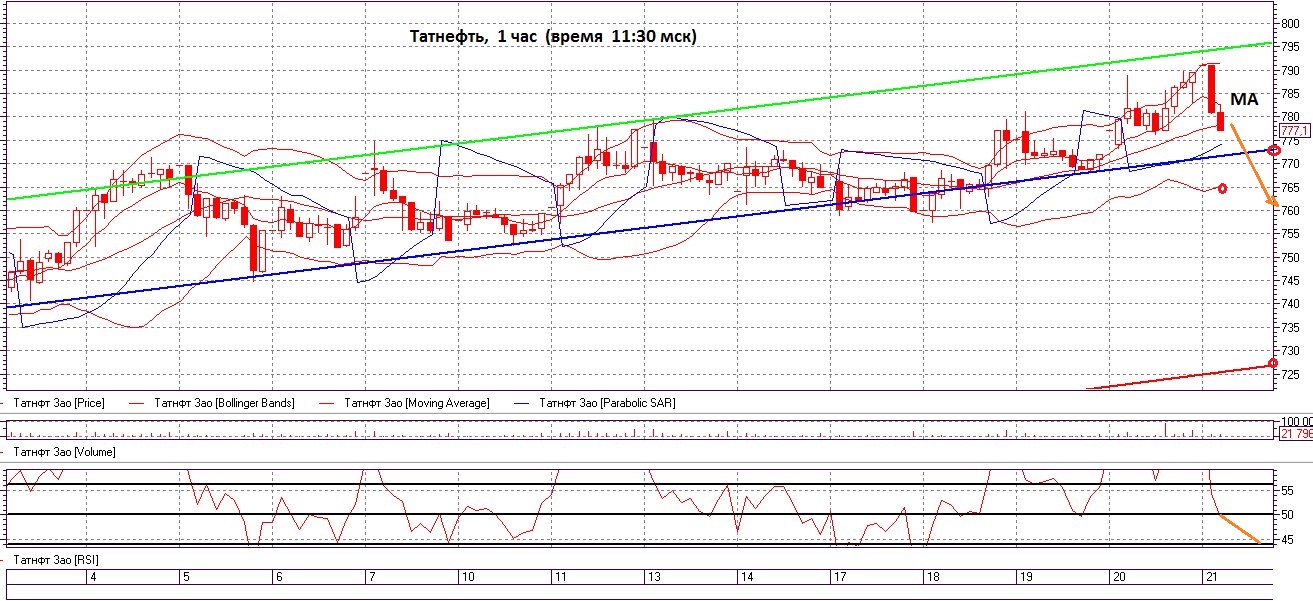Select date 7 on the time axis
1313x601 pixels.
pos(372,577)
